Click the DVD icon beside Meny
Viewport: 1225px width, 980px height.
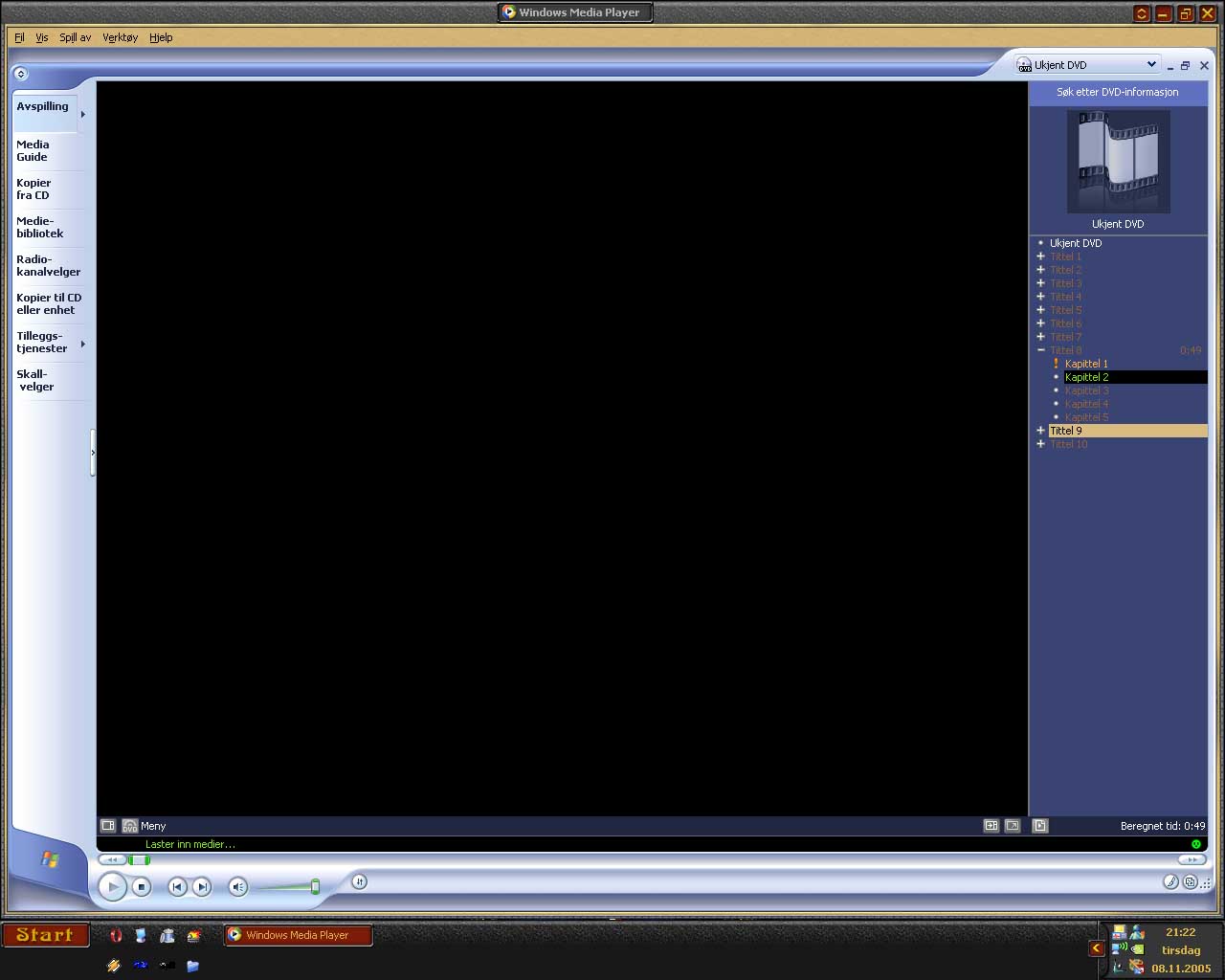(130, 826)
